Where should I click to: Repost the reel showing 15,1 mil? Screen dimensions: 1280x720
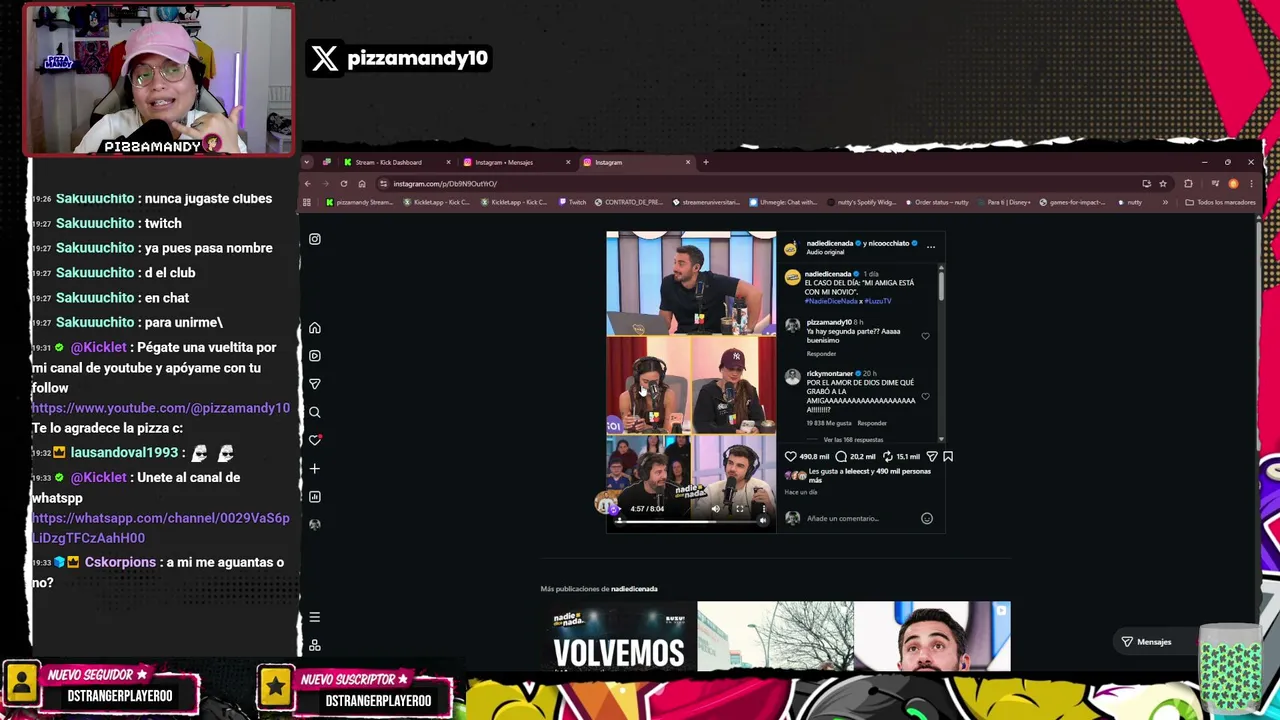pos(887,457)
